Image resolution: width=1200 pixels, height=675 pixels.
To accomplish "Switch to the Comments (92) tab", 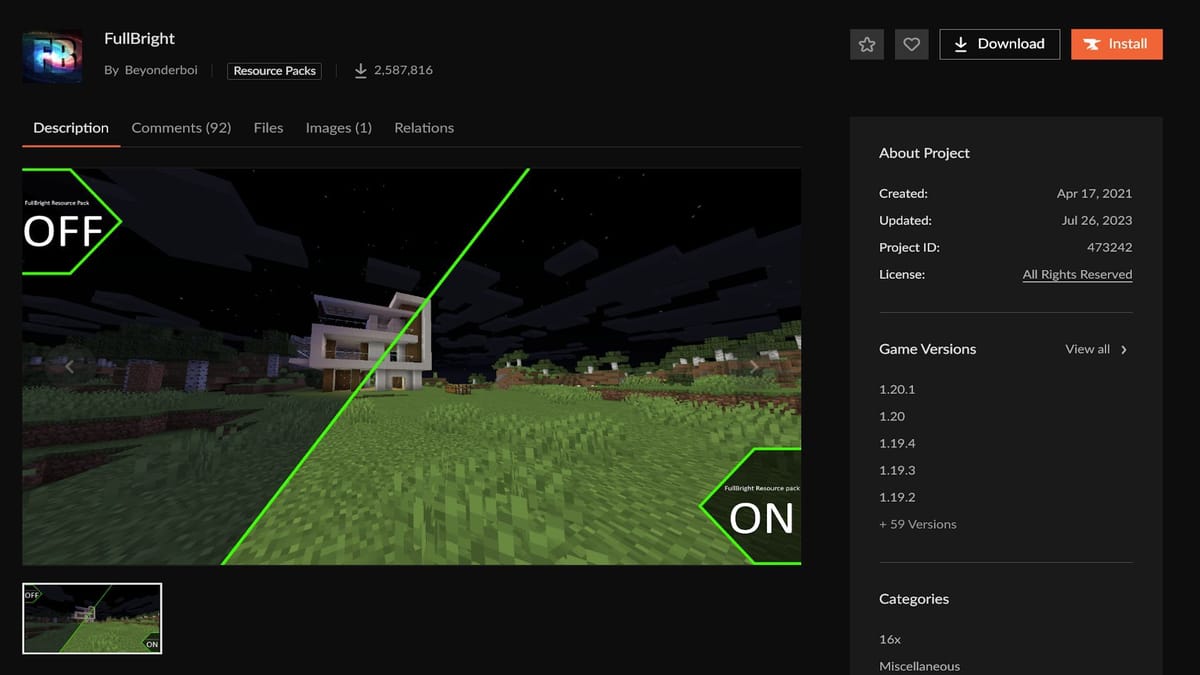I will tap(181, 128).
